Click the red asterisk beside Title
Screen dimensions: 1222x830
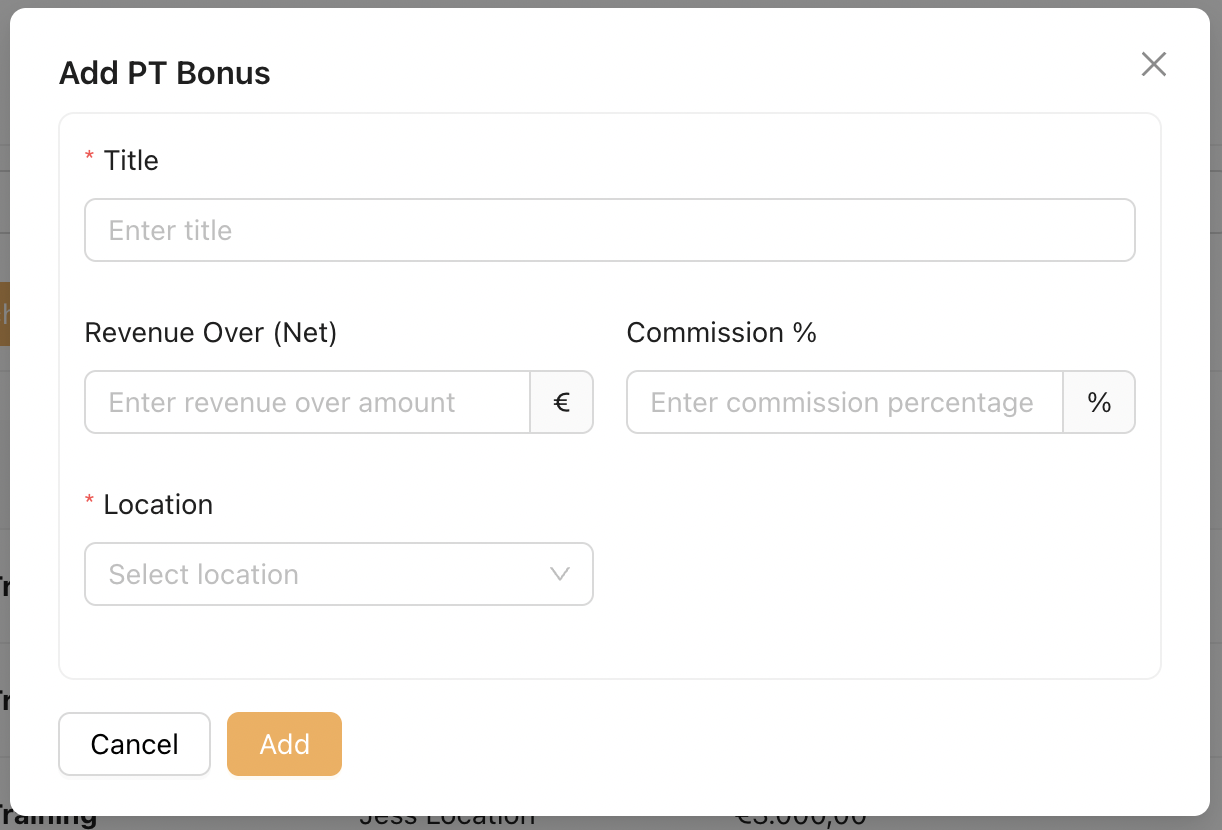90,159
